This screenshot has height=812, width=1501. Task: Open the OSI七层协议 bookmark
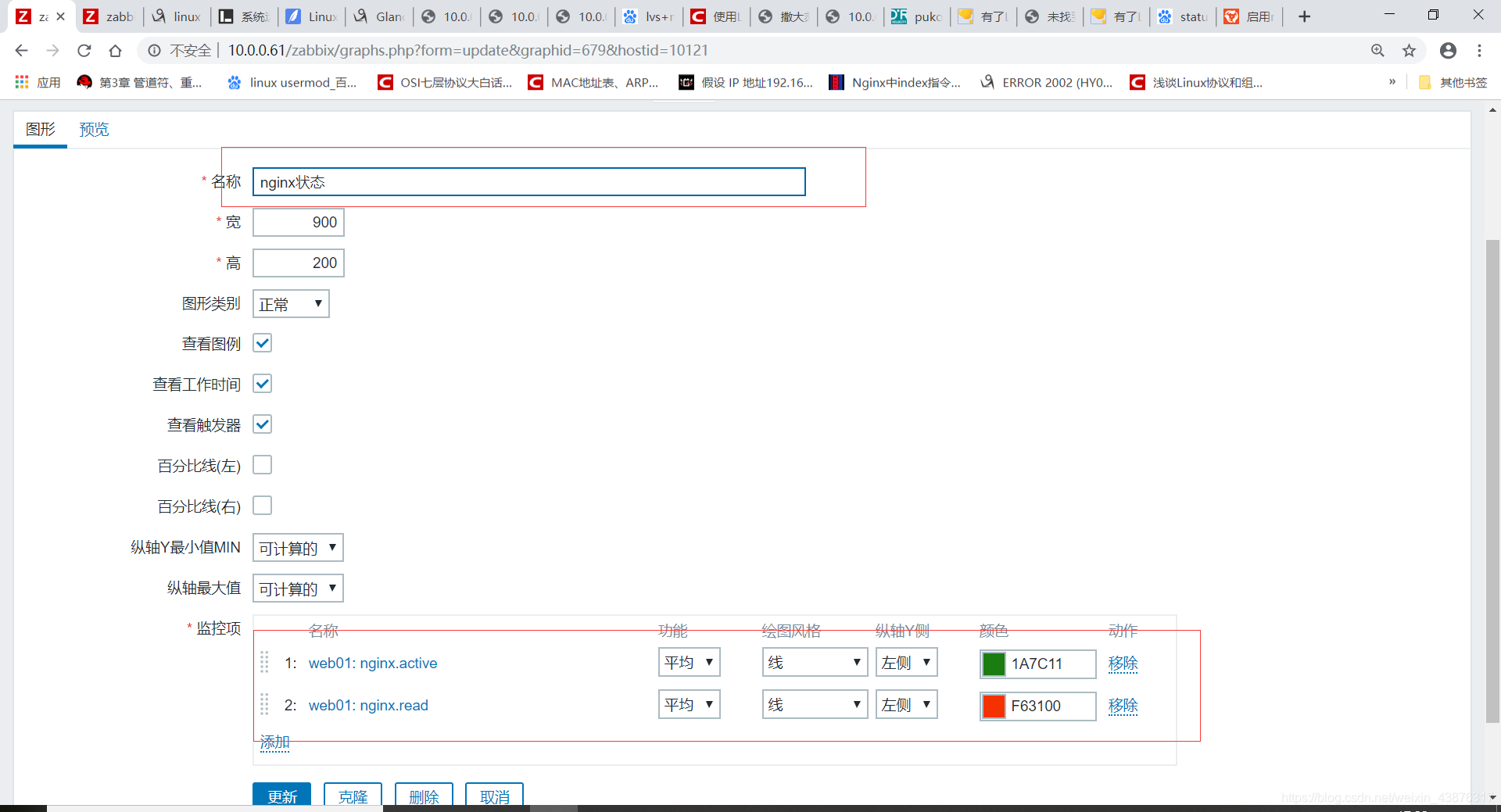click(x=445, y=82)
